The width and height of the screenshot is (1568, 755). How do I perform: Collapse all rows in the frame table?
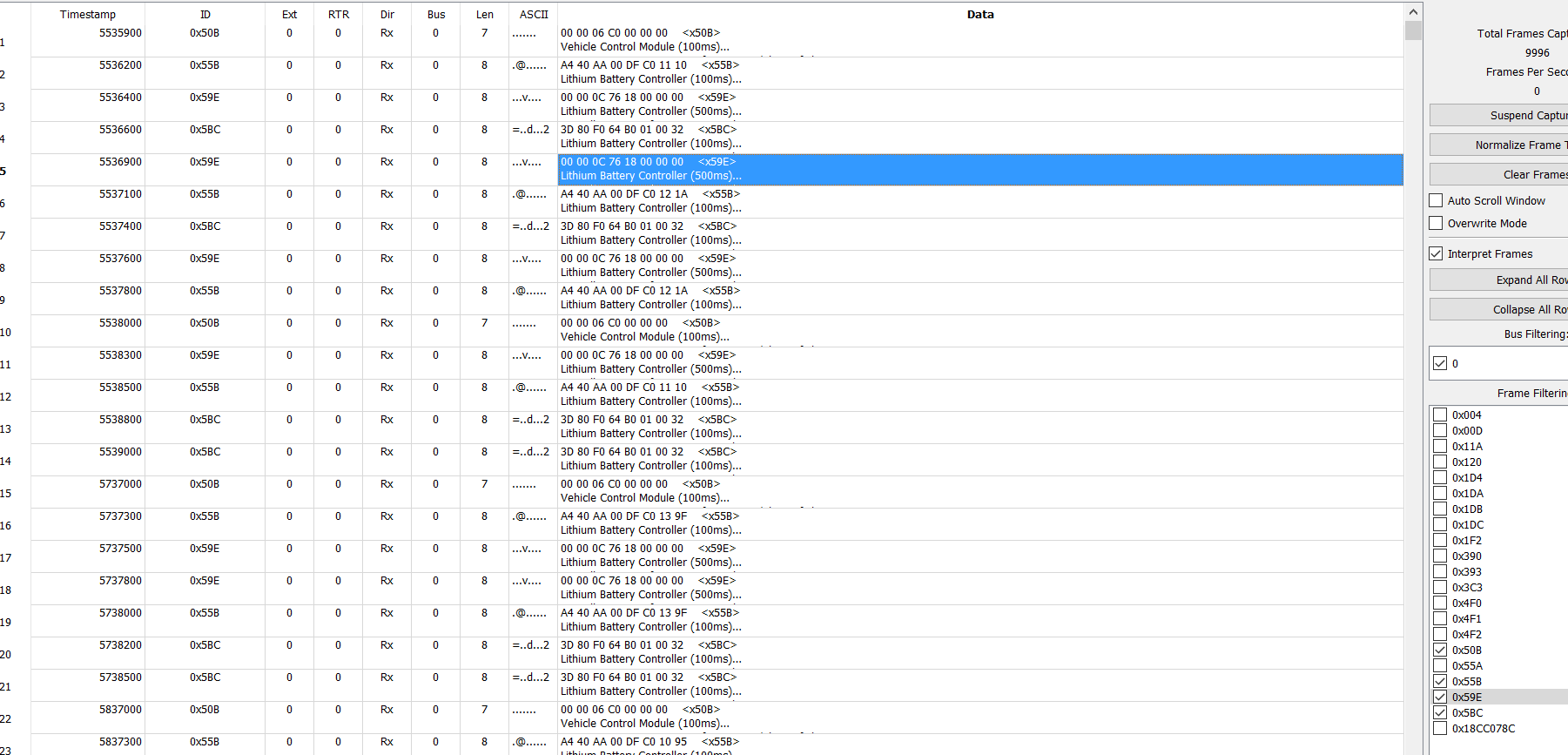coord(1499,310)
